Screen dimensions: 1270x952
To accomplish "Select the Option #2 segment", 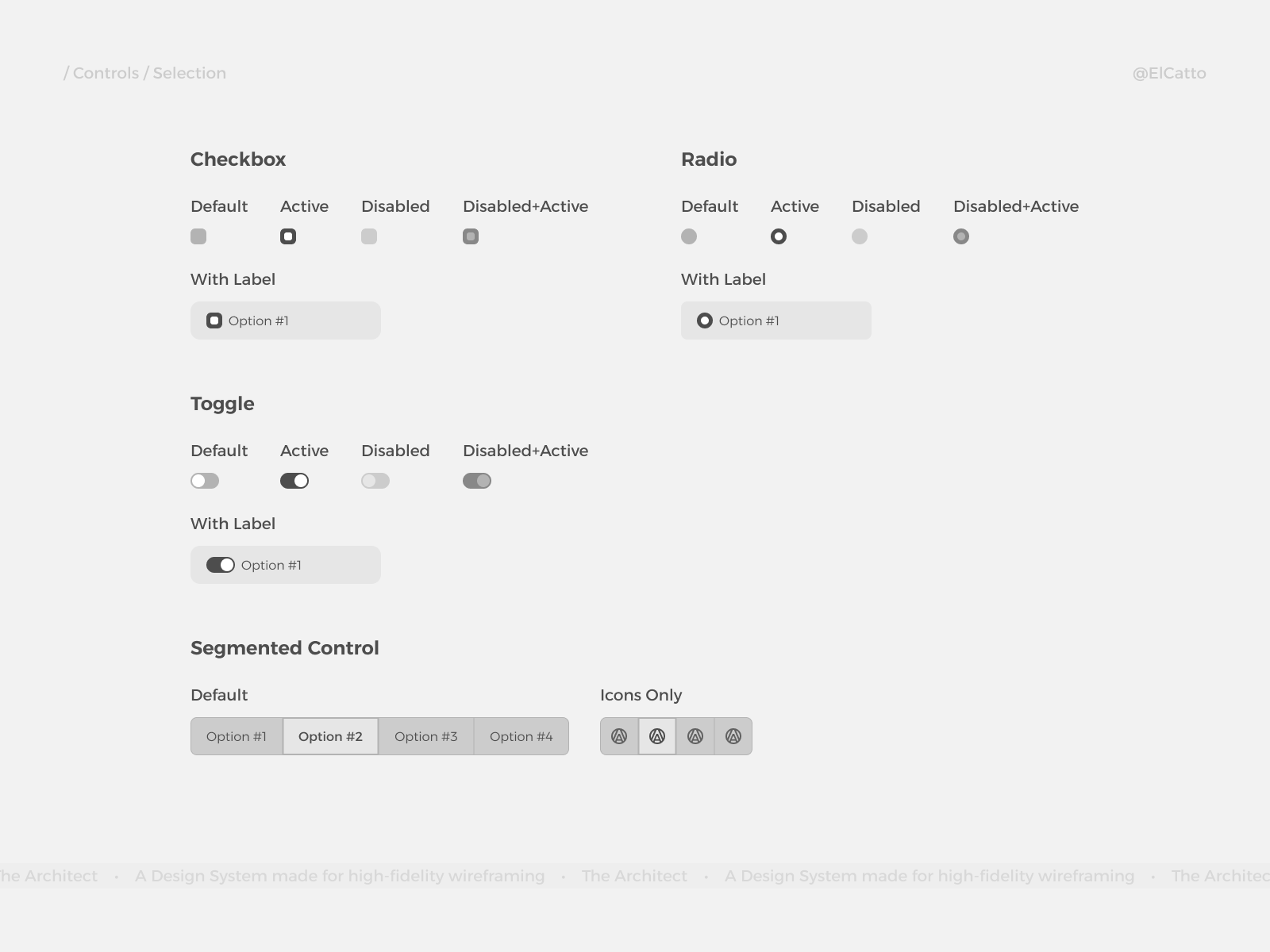I will point(330,736).
